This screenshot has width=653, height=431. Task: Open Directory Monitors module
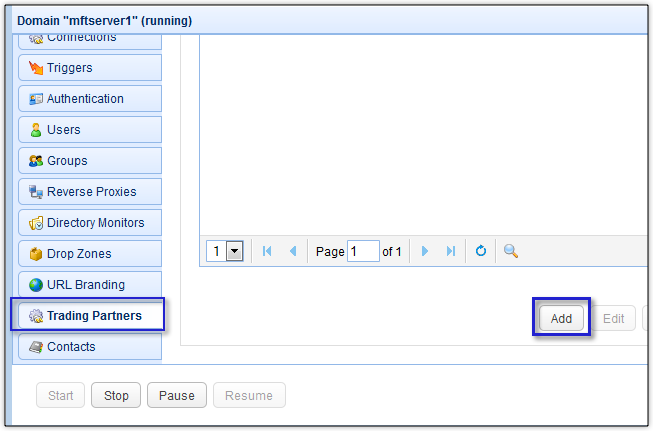(x=89, y=223)
